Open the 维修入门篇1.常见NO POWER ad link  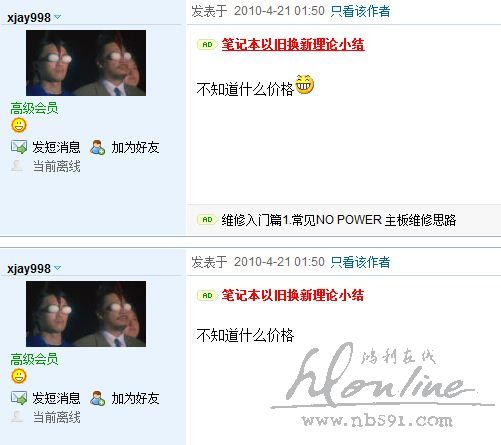[339, 220]
